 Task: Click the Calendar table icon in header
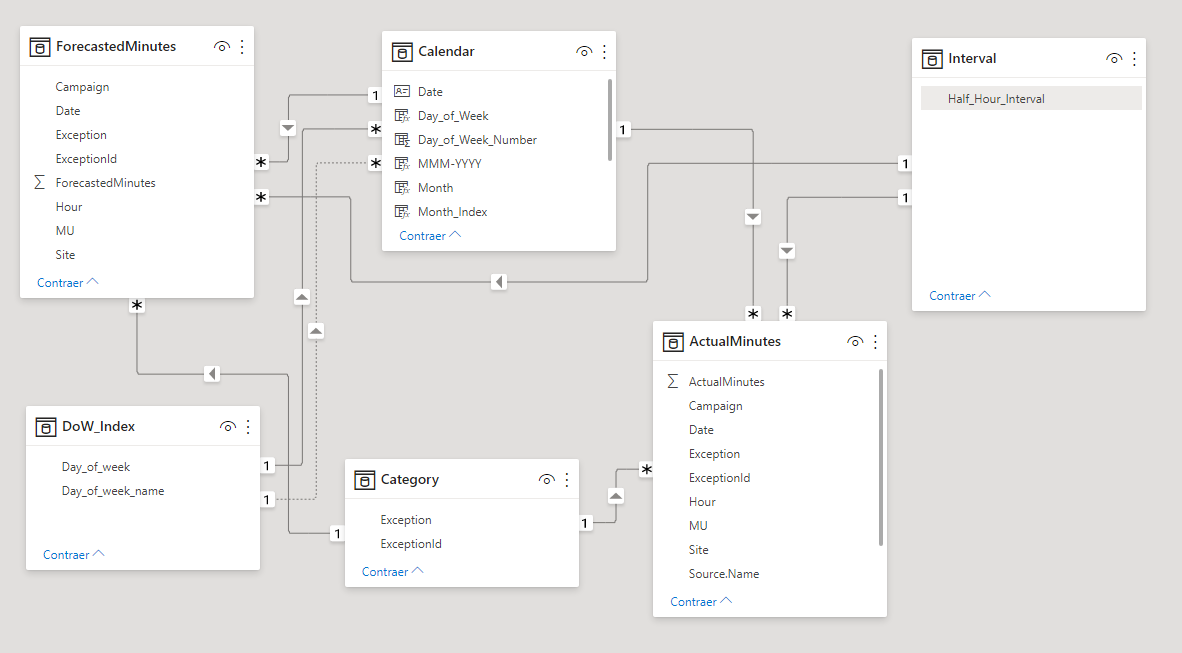click(x=402, y=52)
